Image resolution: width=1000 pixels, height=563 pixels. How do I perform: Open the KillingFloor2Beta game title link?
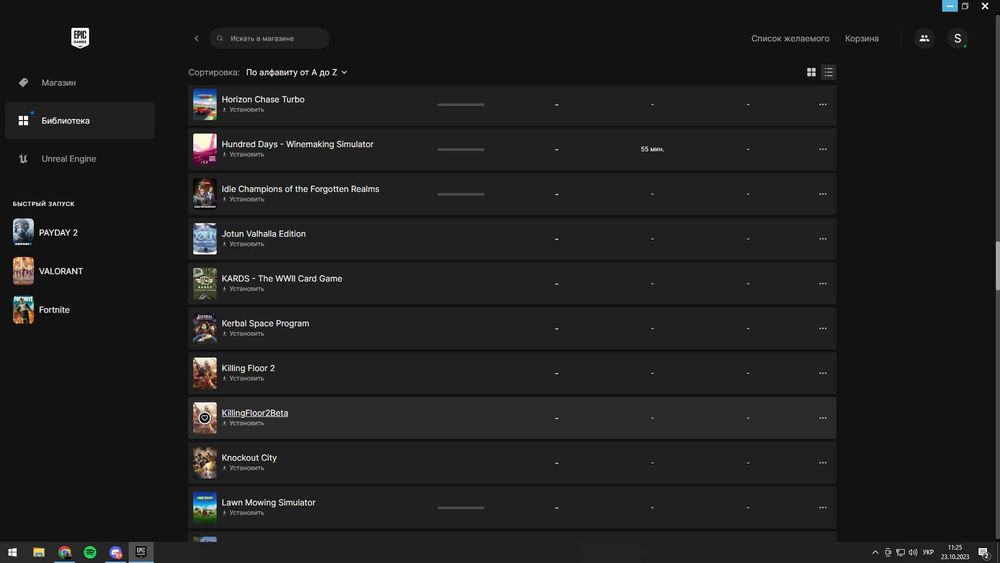pyautogui.click(x=255, y=413)
